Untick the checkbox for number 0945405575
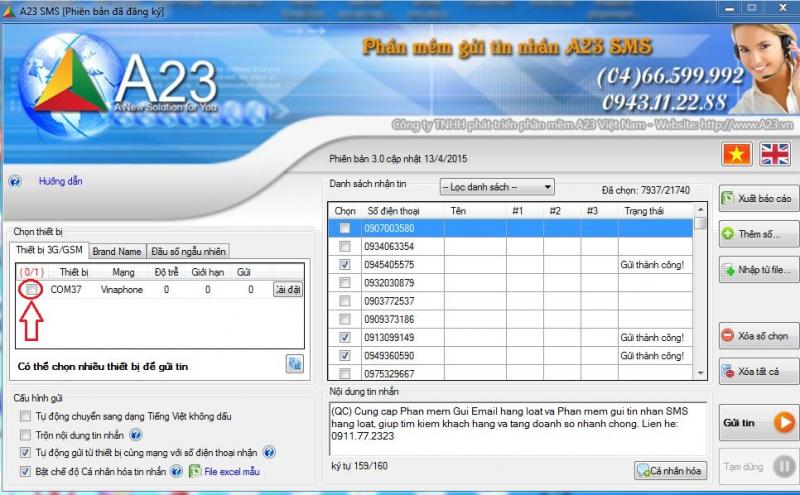 click(x=345, y=265)
